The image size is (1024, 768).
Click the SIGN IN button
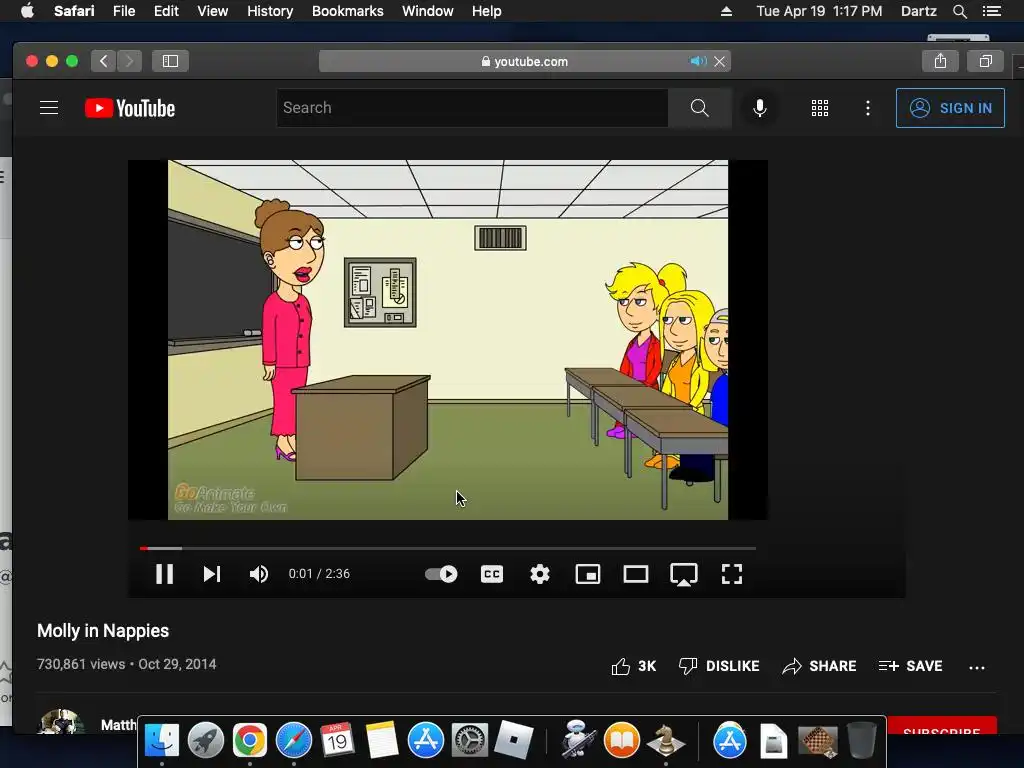coord(950,108)
